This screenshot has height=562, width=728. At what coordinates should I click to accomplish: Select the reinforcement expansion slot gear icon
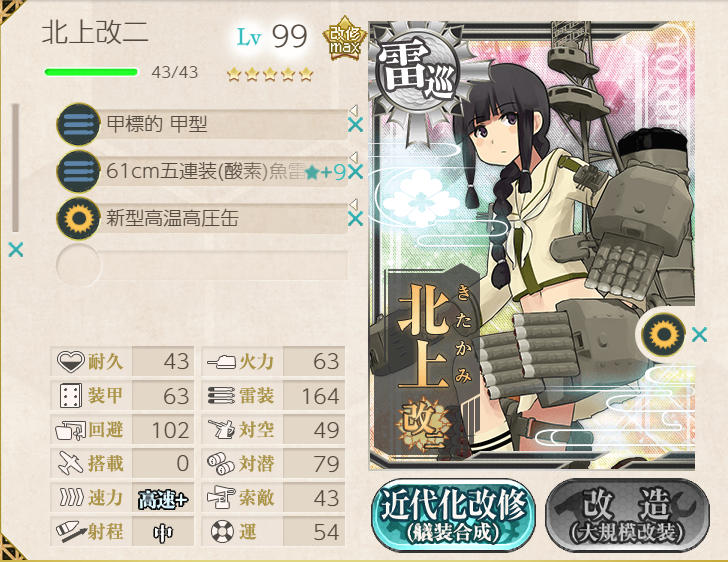tap(663, 334)
